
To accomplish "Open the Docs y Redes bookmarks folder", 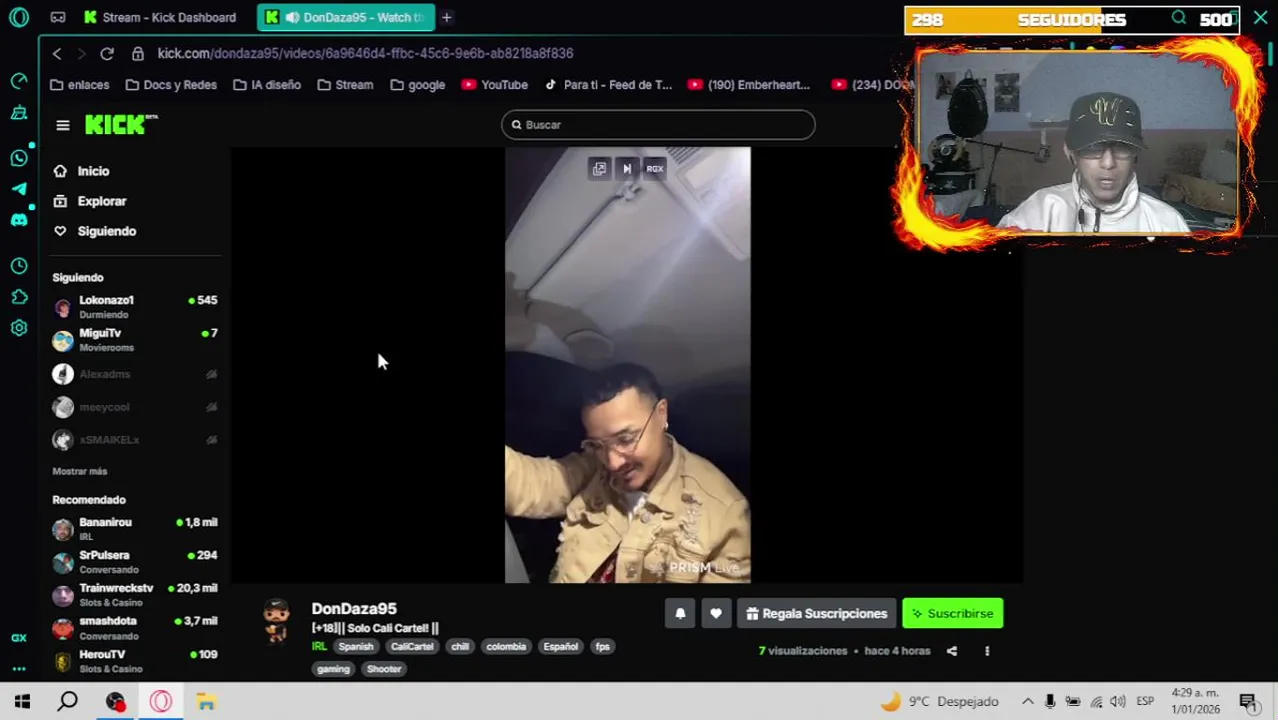I will point(170,85).
